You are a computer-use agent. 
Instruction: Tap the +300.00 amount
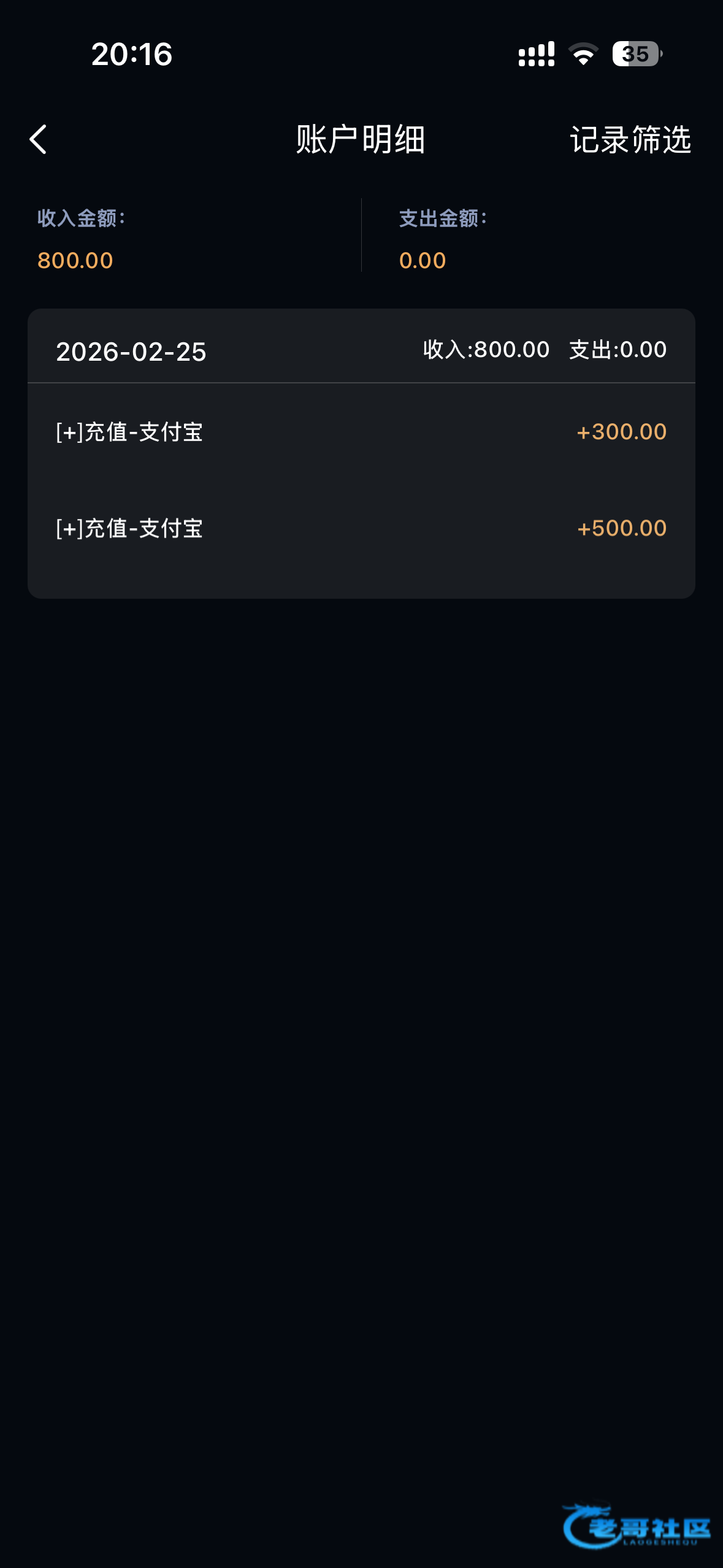pyautogui.click(x=621, y=432)
